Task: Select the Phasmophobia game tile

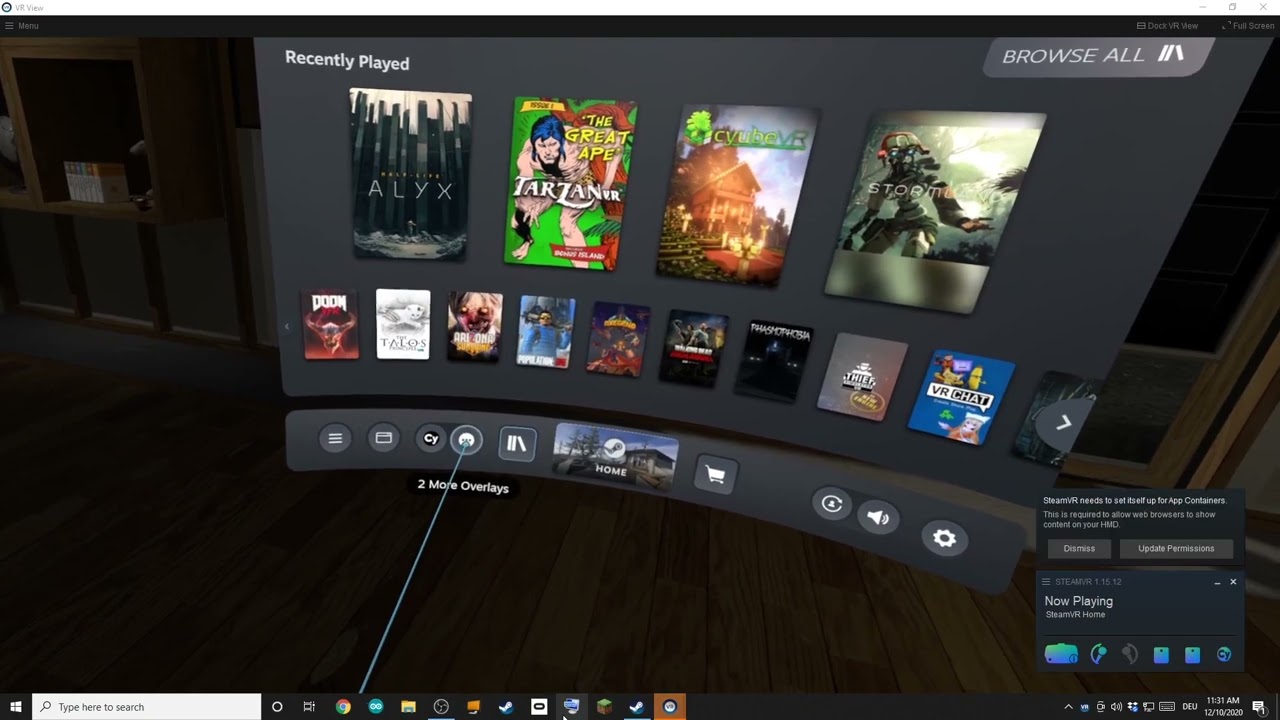Action: [x=776, y=360]
